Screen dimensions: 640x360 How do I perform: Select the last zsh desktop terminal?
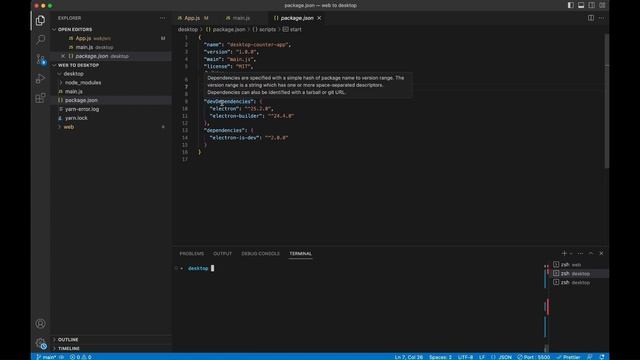[x=580, y=282]
